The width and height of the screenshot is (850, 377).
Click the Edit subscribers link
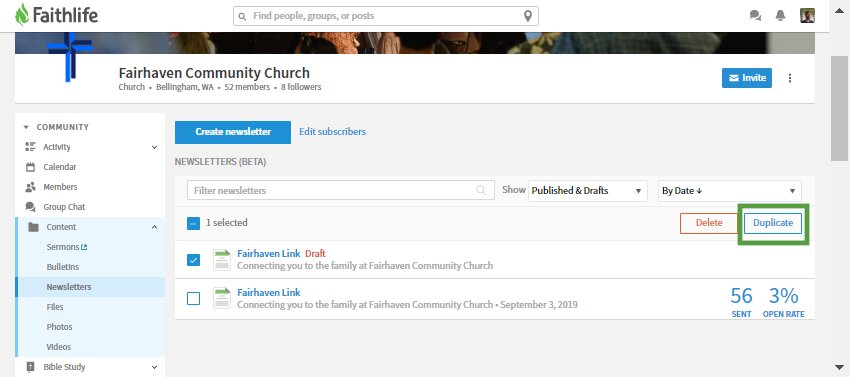332,131
